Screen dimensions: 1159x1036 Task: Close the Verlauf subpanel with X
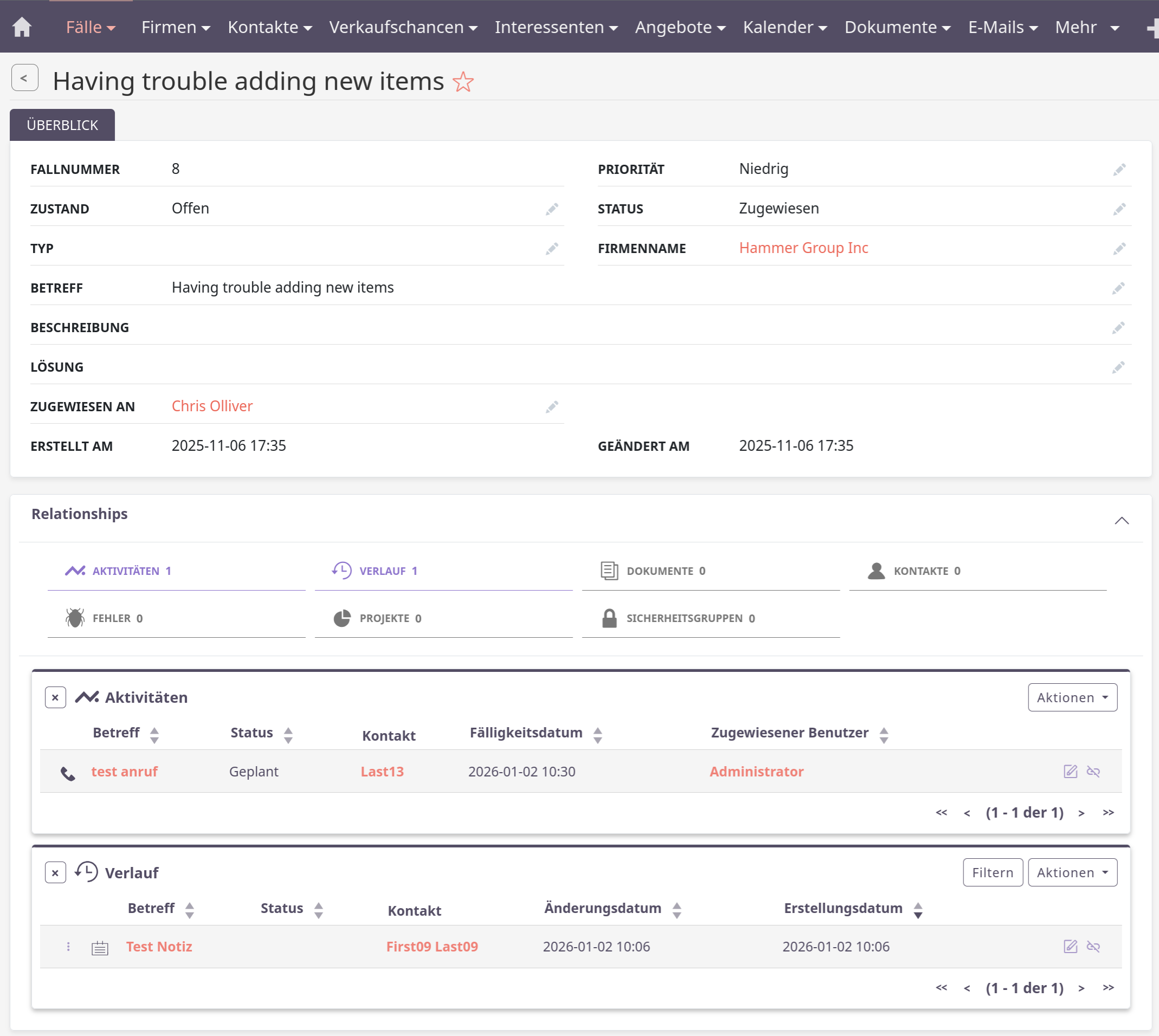[x=55, y=872]
